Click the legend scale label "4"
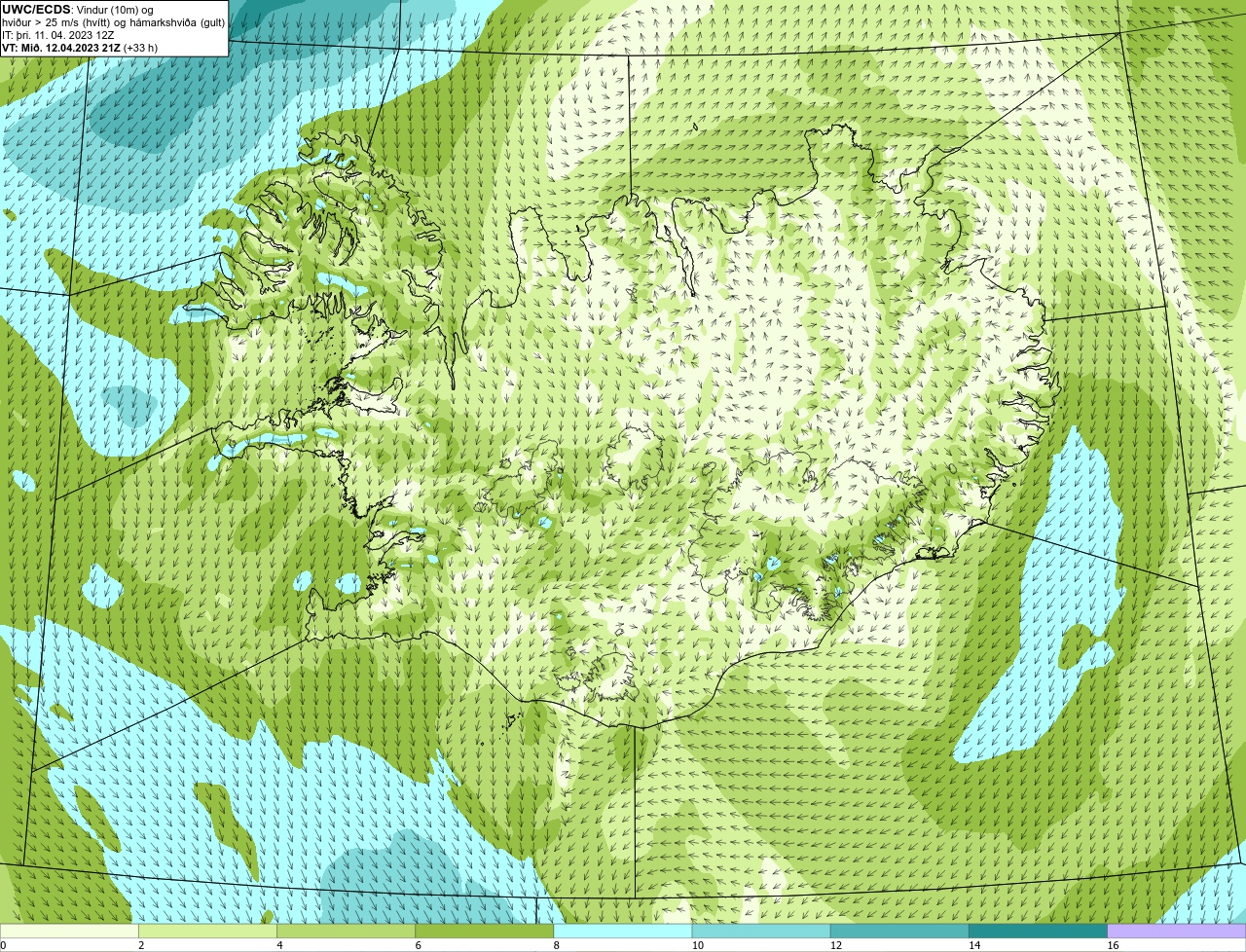Viewport: 1246px width, 952px height. click(279, 945)
